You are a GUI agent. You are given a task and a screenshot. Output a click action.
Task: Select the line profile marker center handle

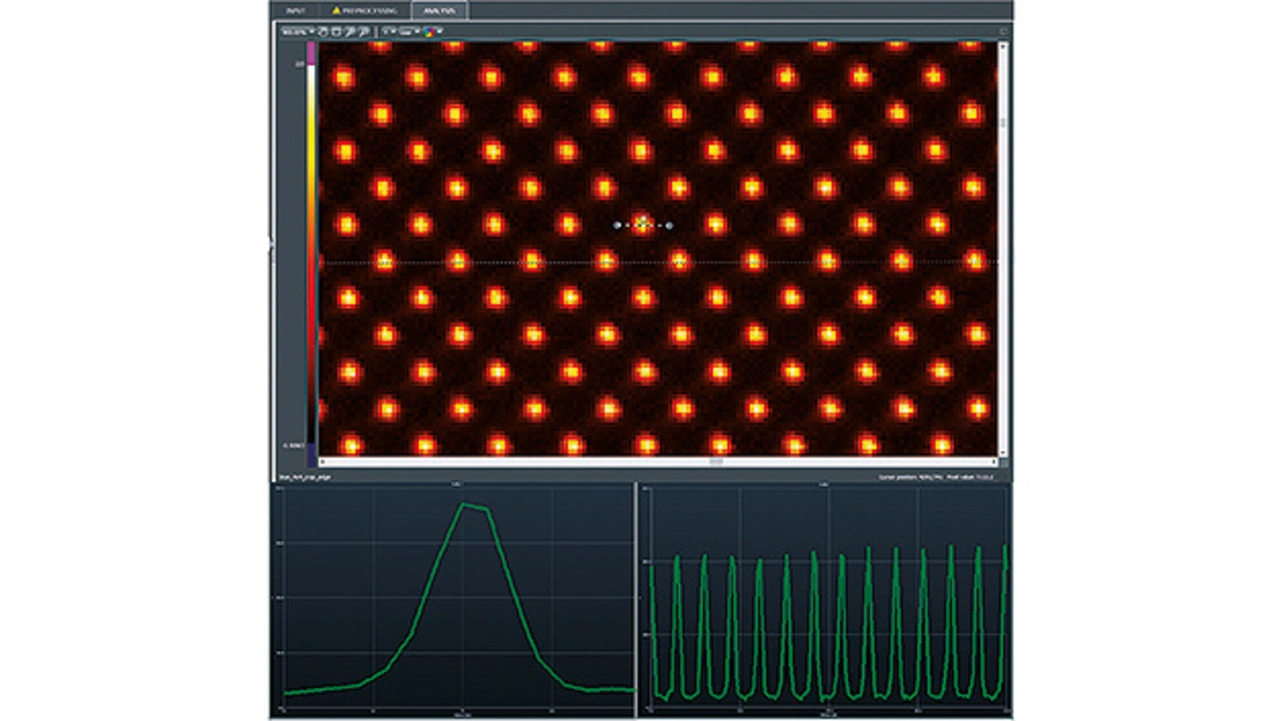(643, 225)
